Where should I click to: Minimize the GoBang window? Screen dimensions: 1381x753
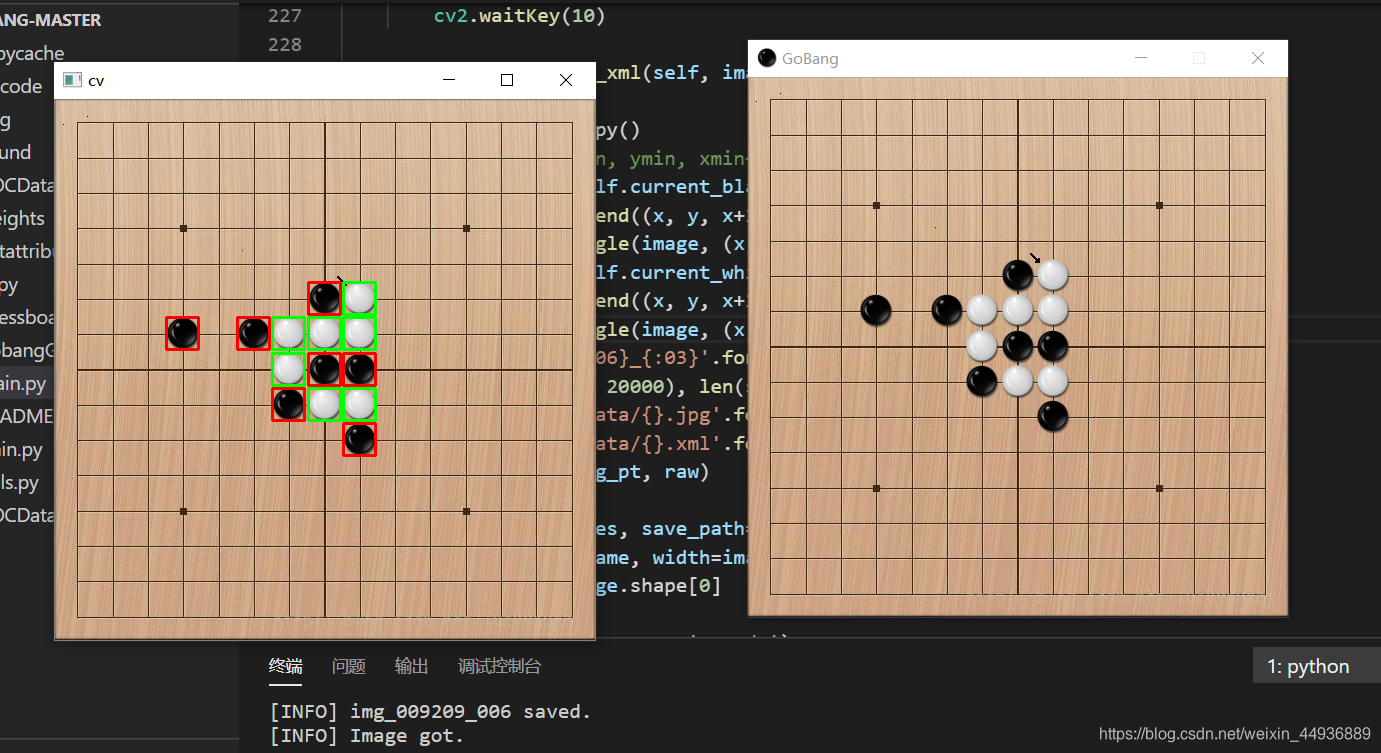pos(1140,58)
